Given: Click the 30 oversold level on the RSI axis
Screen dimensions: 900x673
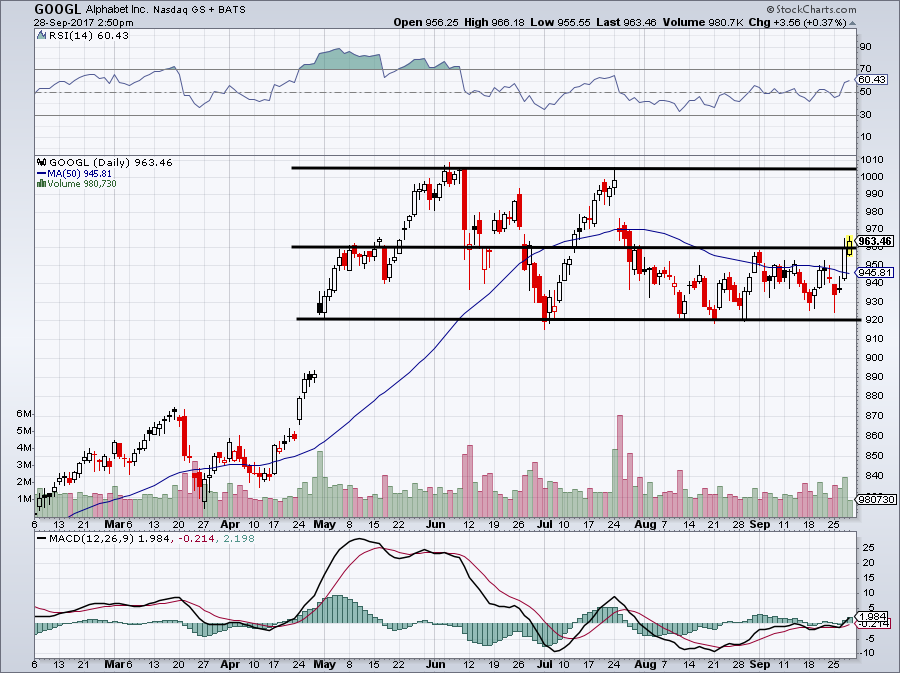Looking at the screenshot, I should pos(866,115).
